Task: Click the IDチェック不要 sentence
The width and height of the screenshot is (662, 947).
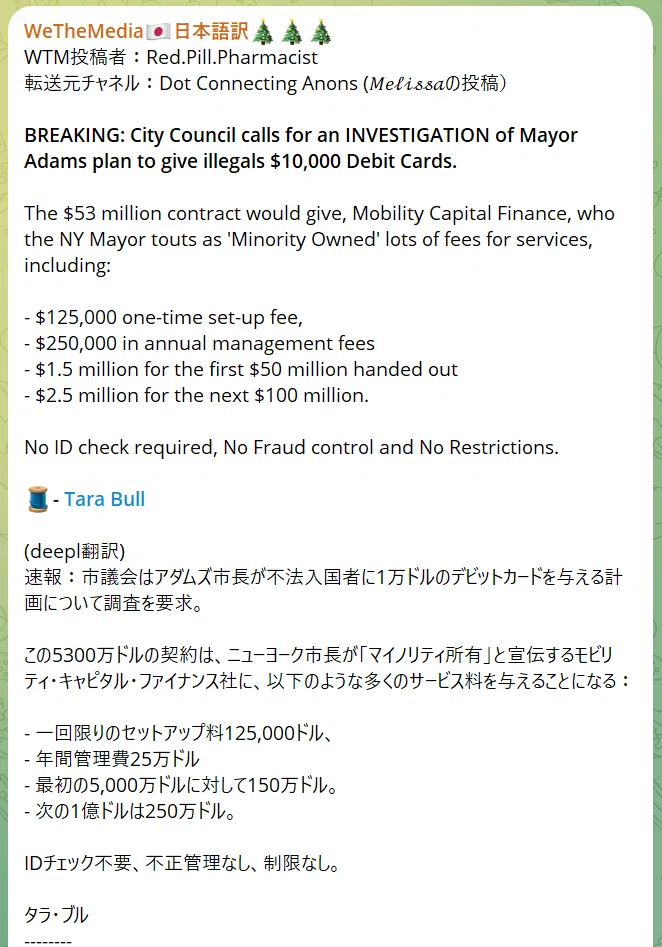Action: (182, 863)
